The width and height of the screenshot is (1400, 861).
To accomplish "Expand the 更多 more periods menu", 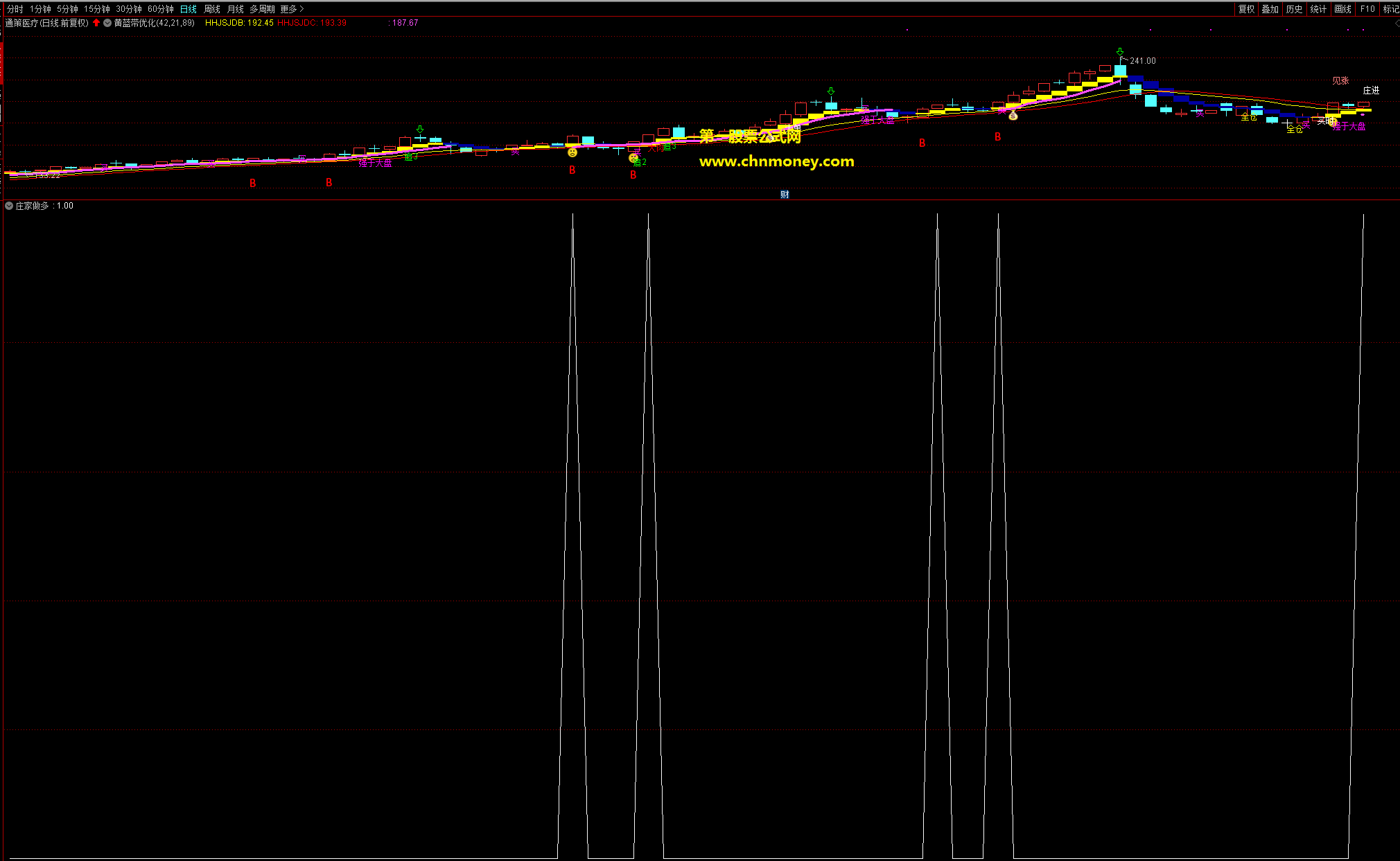I will [x=292, y=9].
